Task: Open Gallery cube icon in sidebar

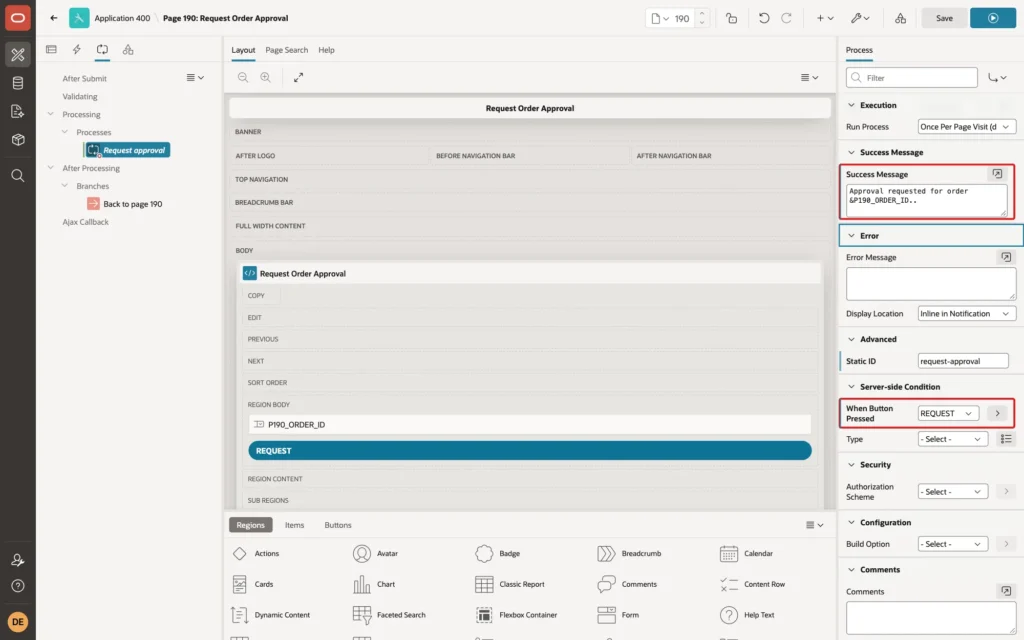Action: [18, 140]
